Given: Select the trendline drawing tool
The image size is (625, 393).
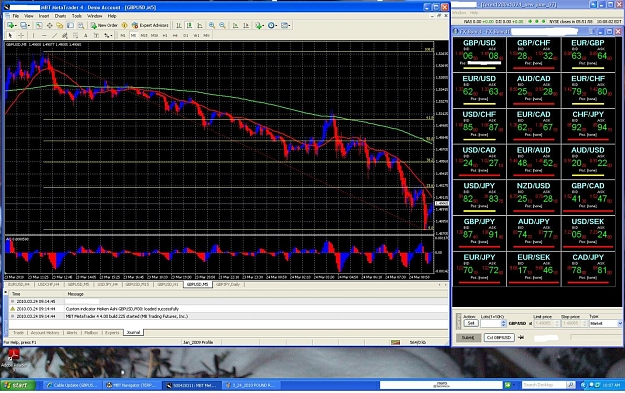Looking at the screenshot, I should click(55, 35).
